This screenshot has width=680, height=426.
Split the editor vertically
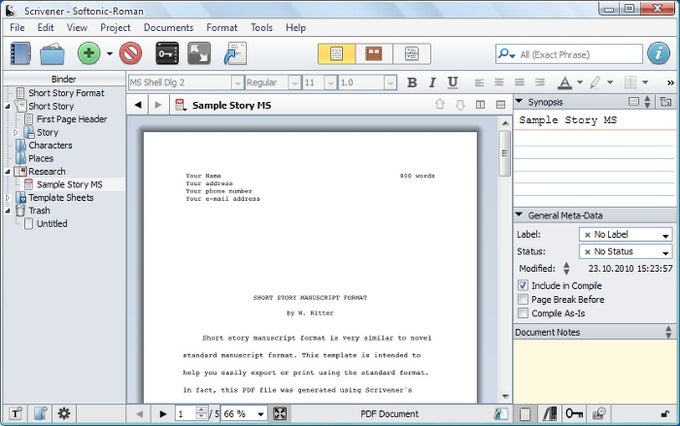click(480, 105)
